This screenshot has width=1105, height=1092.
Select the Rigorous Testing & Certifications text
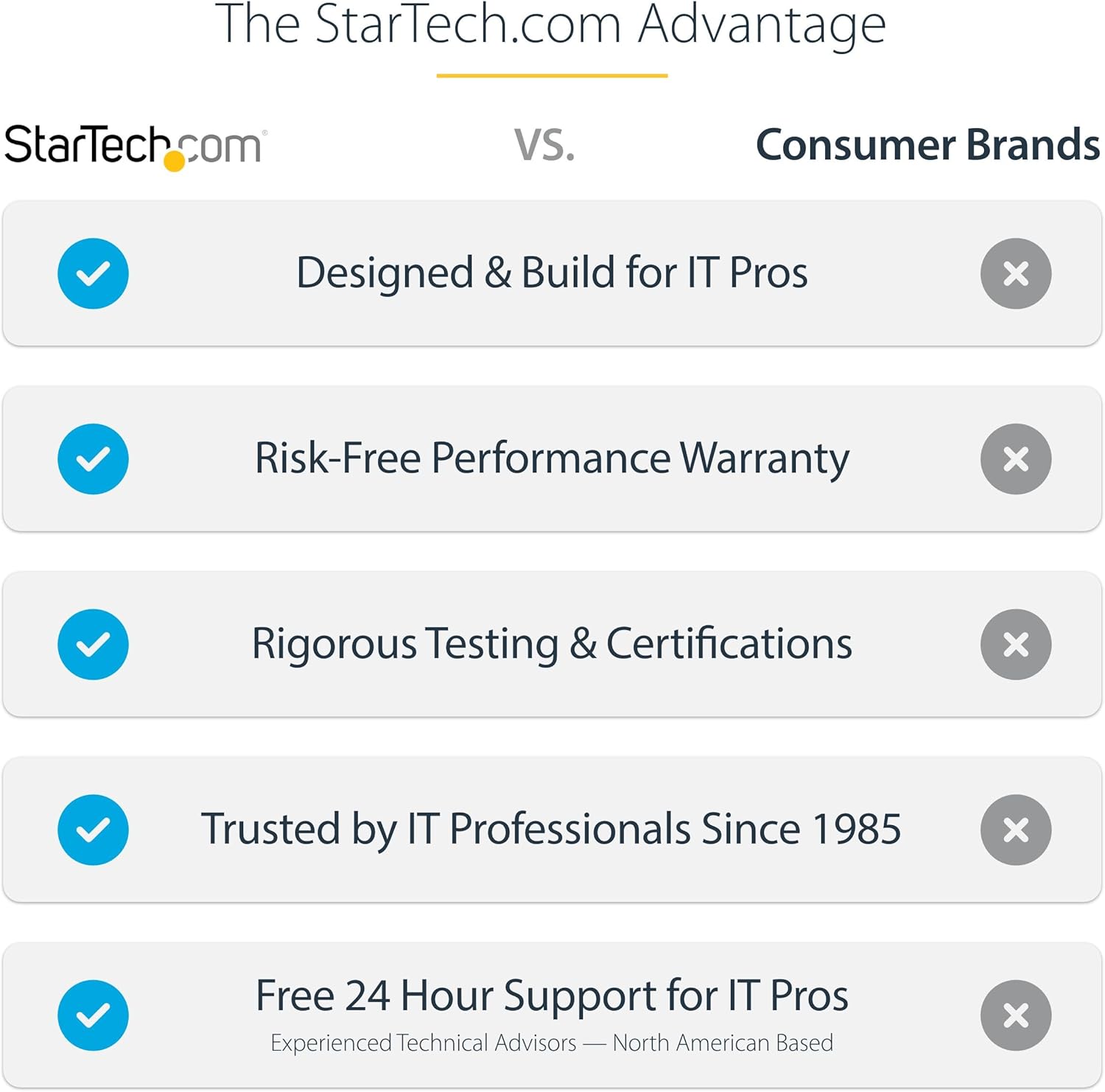tap(552, 644)
